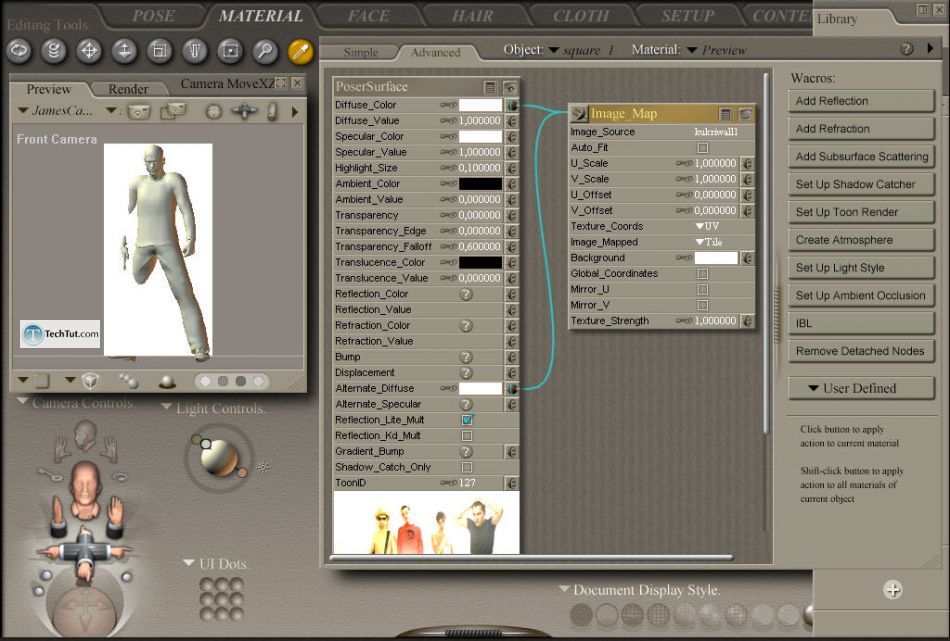The image size is (950, 641).
Task: Switch to the SETUP room tab
Action: tap(688, 16)
